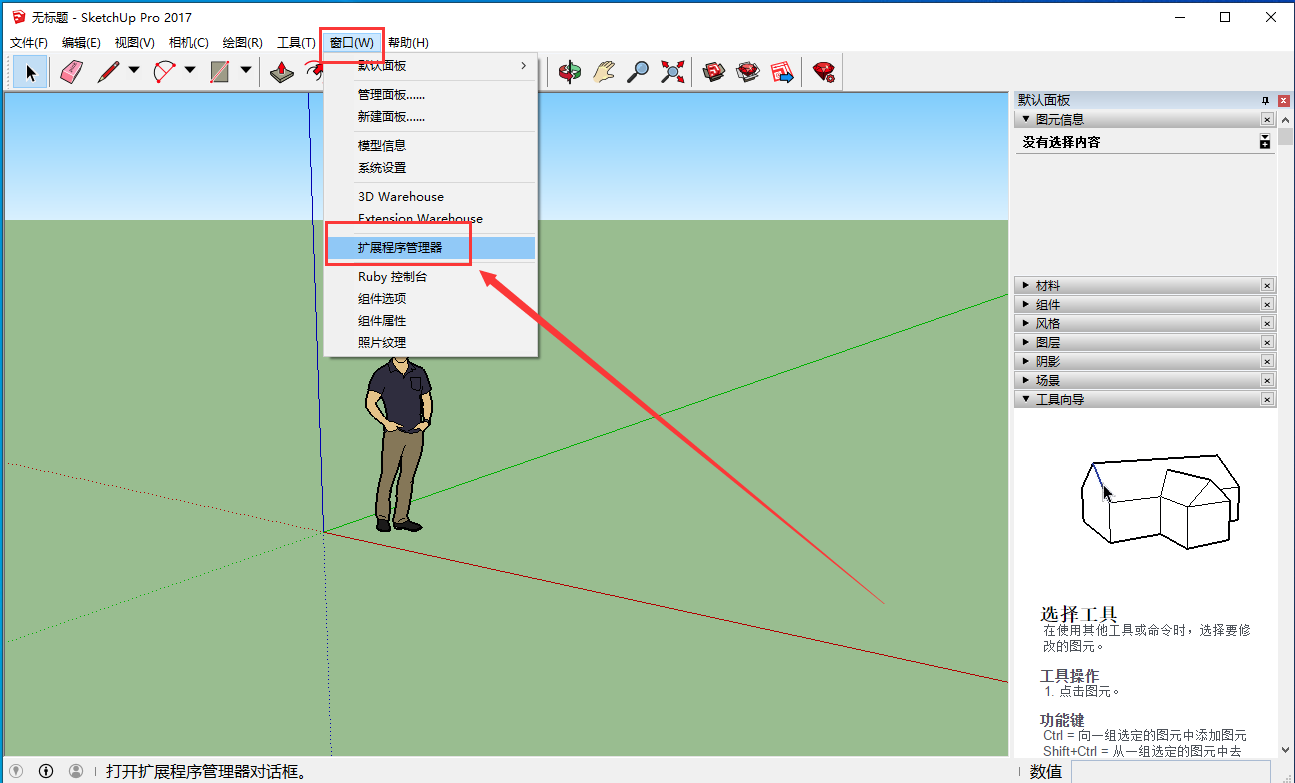Click the Zoom Extents tool
The image size is (1295, 783).
pyautogui.click(x=673, y=72)
